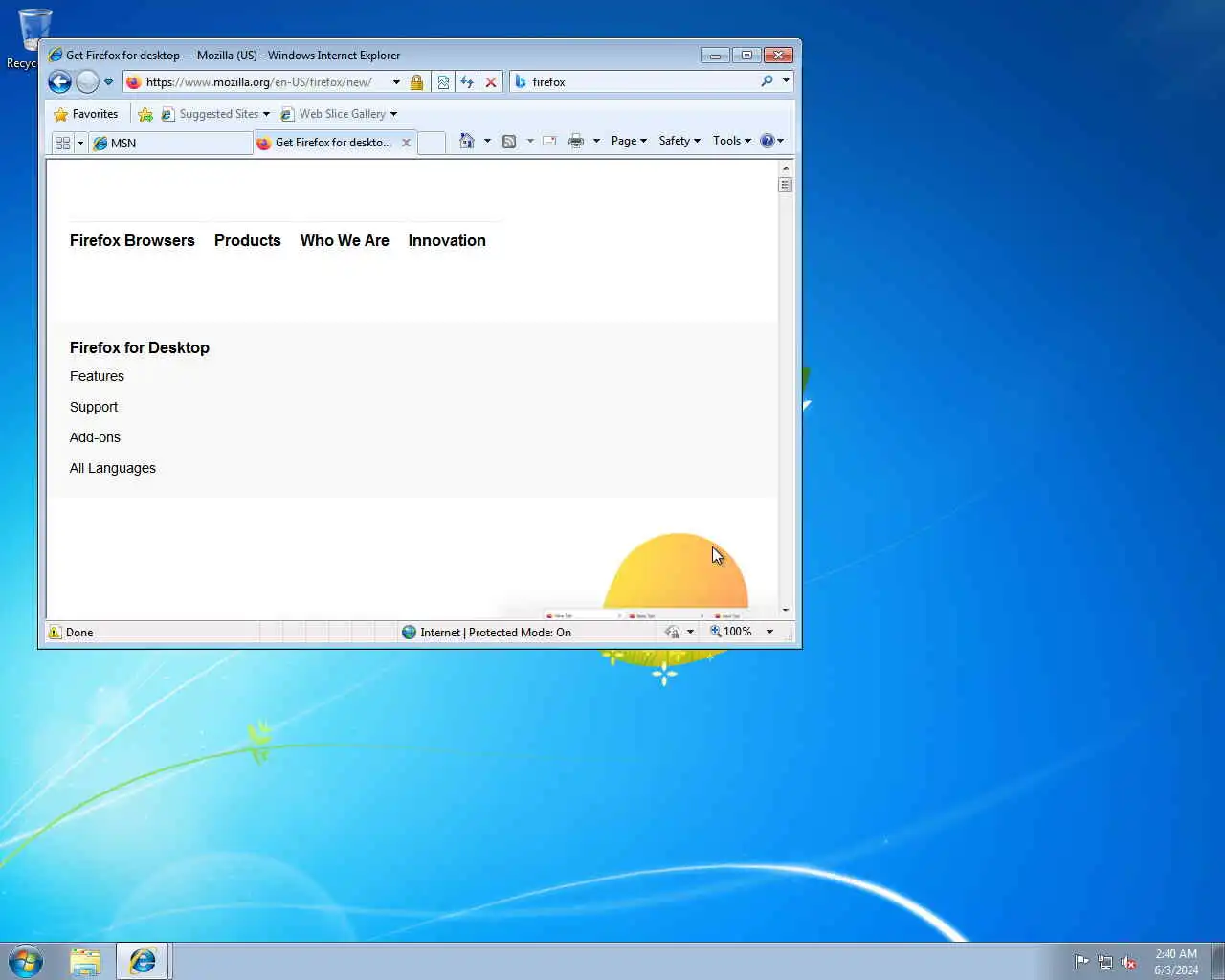The width and height of the screenshot is (1225, 980).
Task: Expand the Print options dropdown arrow
Action: click(x=596, y=141)
